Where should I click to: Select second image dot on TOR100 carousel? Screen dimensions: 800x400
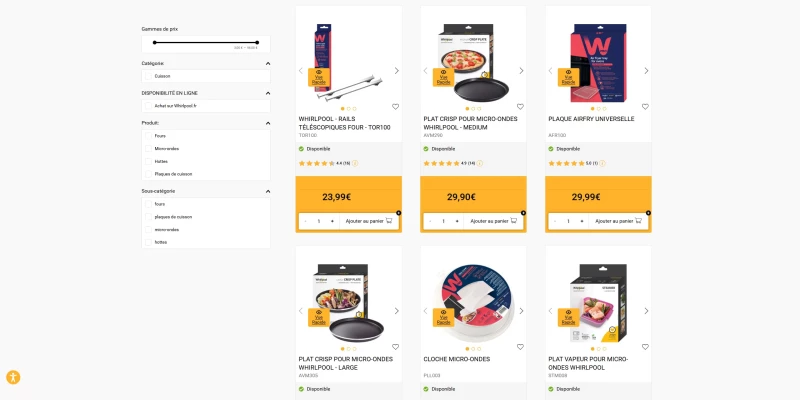click(348, 109)
